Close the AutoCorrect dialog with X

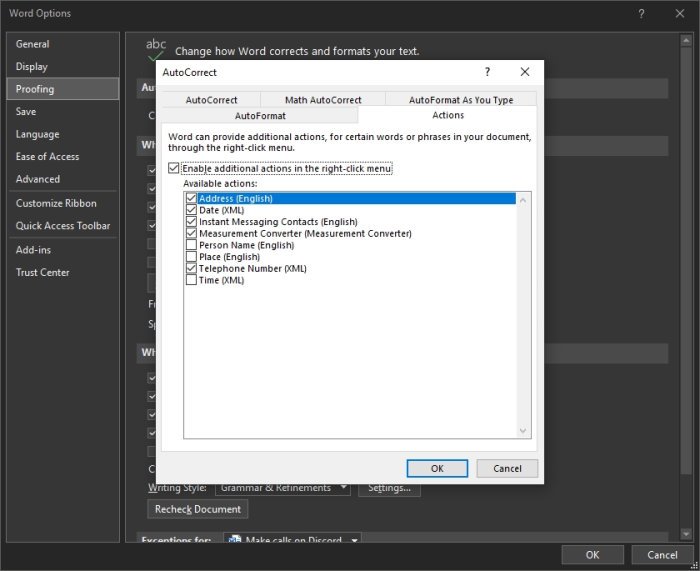pyautogui.click(x=525, y=72)
